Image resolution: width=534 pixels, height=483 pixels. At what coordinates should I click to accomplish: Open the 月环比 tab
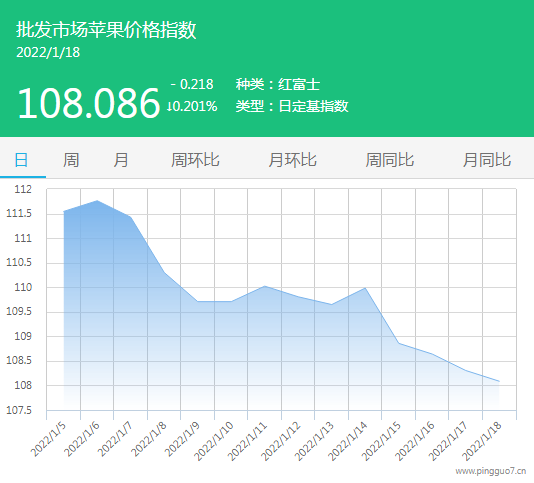click(292, 160)
